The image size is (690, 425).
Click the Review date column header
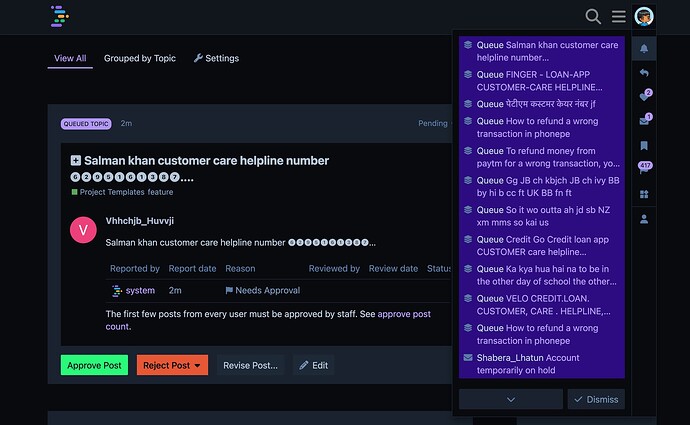pos(393,268)
